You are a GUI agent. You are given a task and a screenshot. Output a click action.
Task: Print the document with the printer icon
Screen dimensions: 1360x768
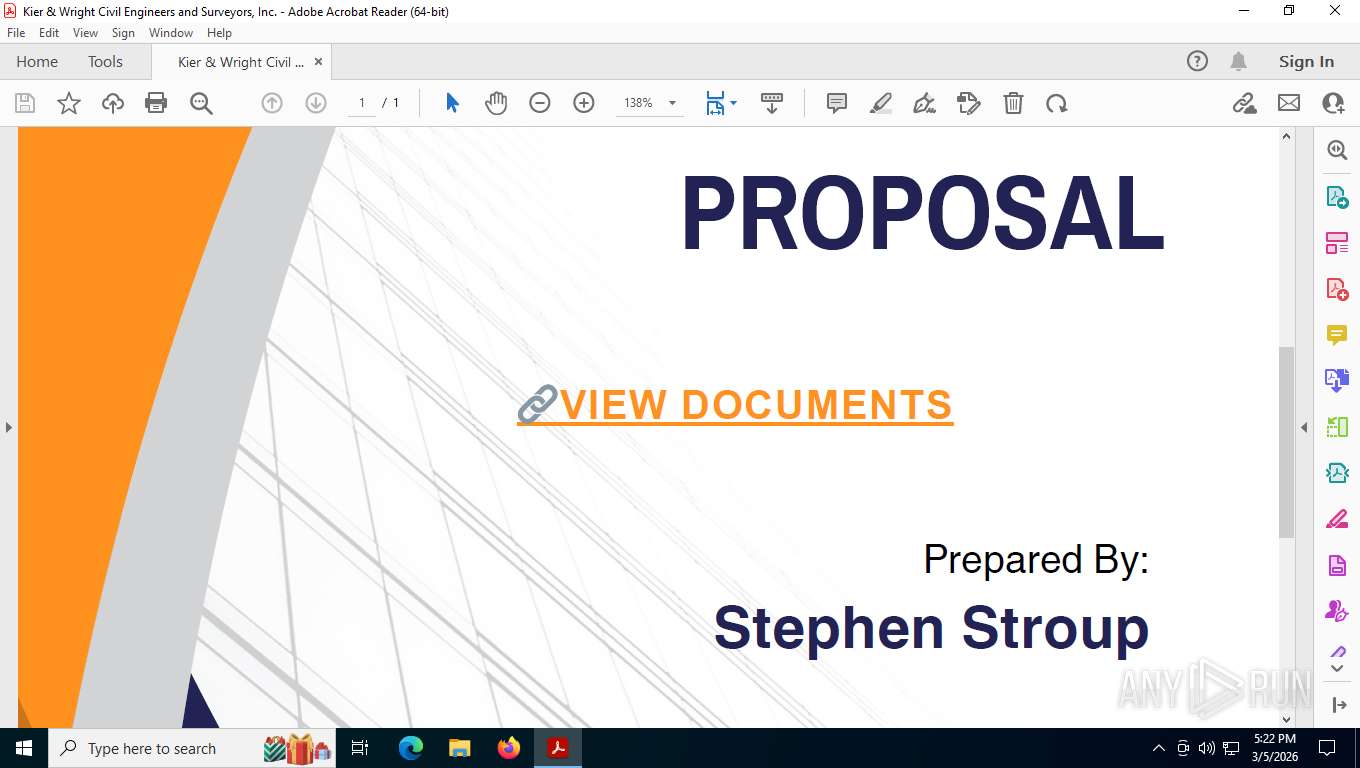click(x=156, y=103)
